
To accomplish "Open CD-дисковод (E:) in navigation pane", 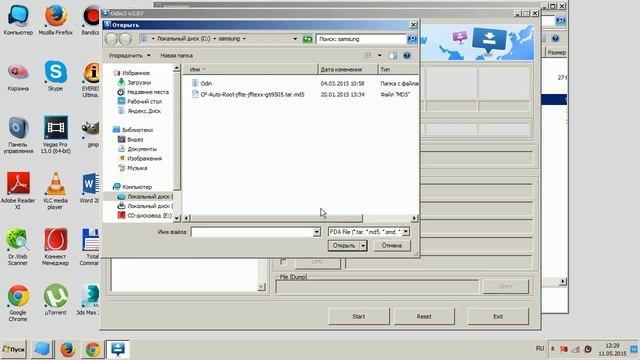I will click(x=149, y=215).
